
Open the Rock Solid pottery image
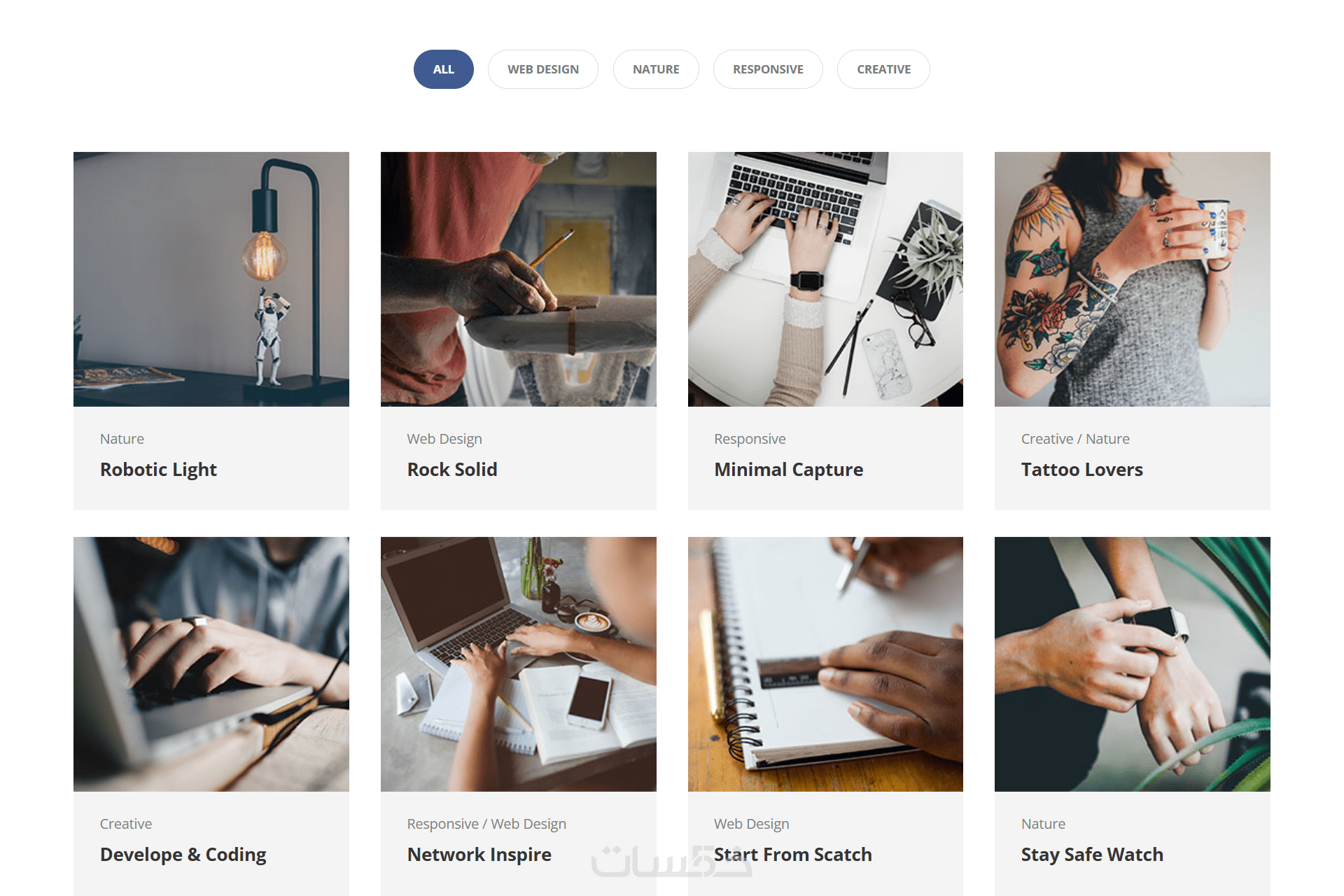point(519,279)
